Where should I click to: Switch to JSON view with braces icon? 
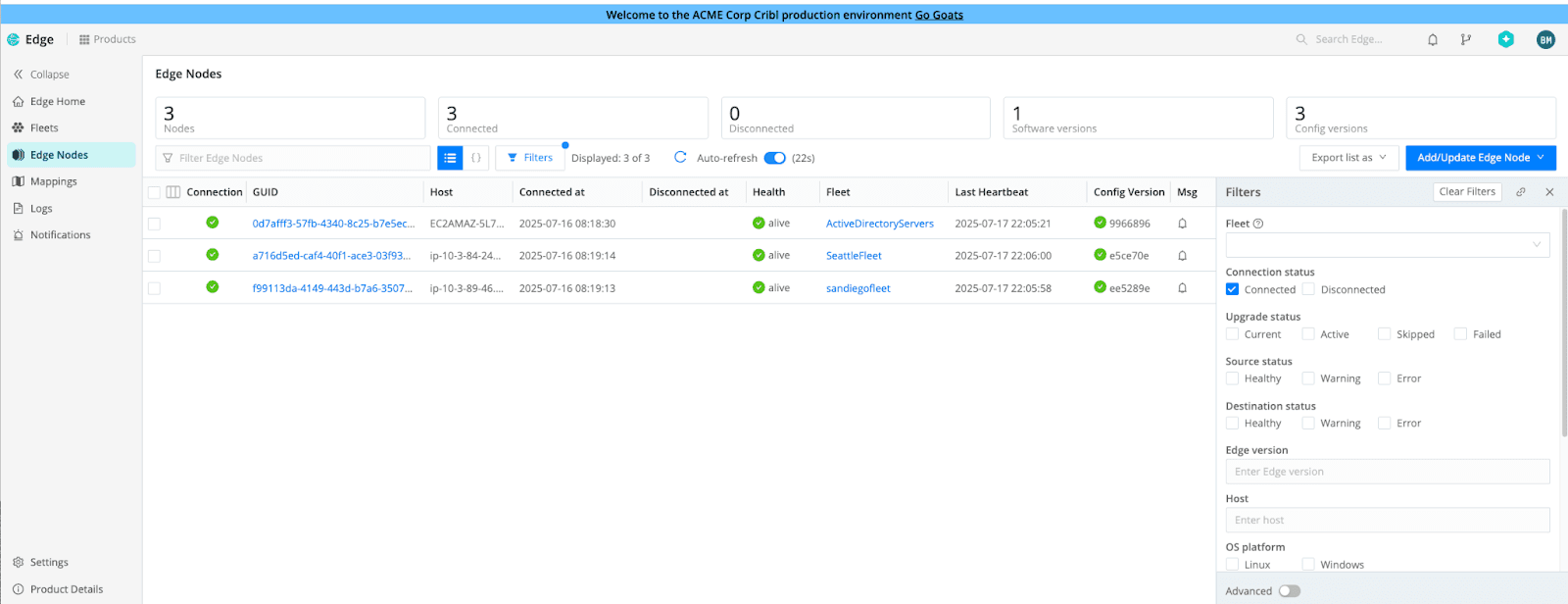[476, 158]
